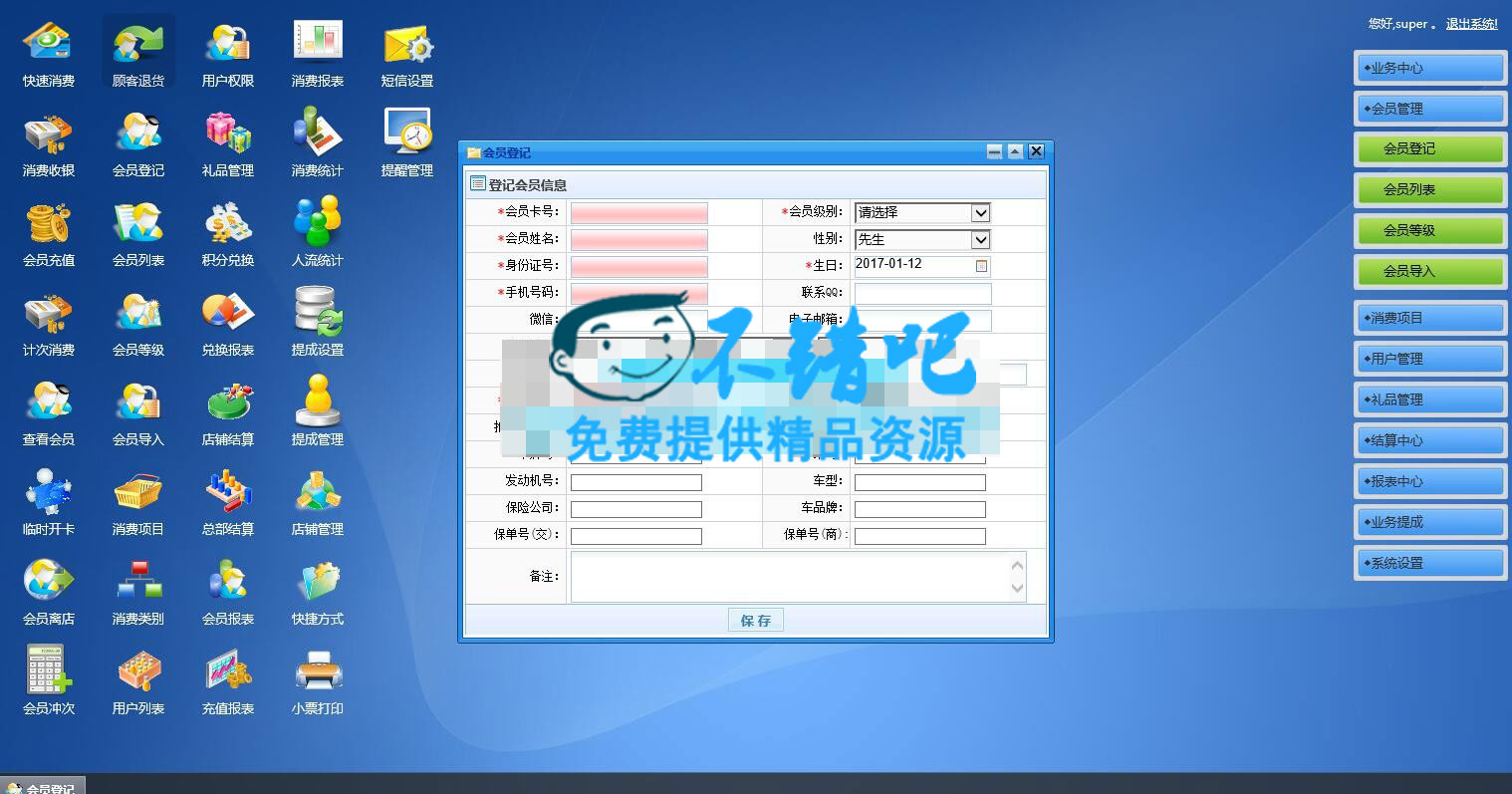
Task: Open 店铺结算 icon
Action: pyautogui.click(x=227, y=413)
